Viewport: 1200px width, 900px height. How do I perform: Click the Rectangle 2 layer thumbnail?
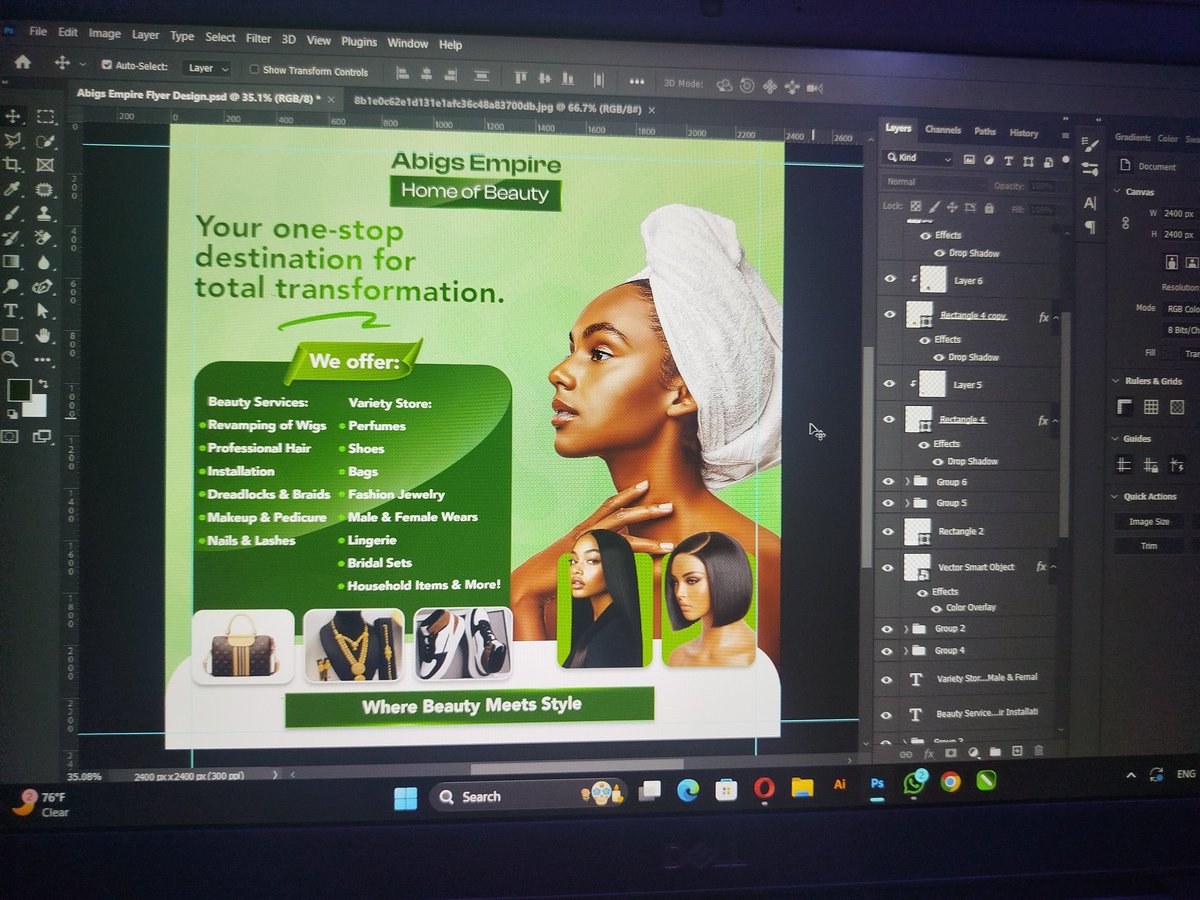pos(916,530)
